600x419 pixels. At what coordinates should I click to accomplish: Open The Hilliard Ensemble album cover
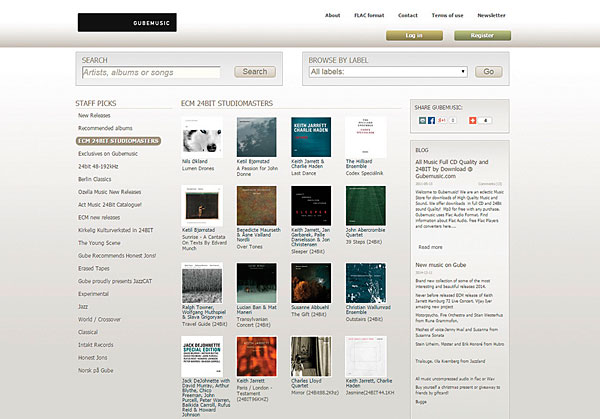pos(366,137)
